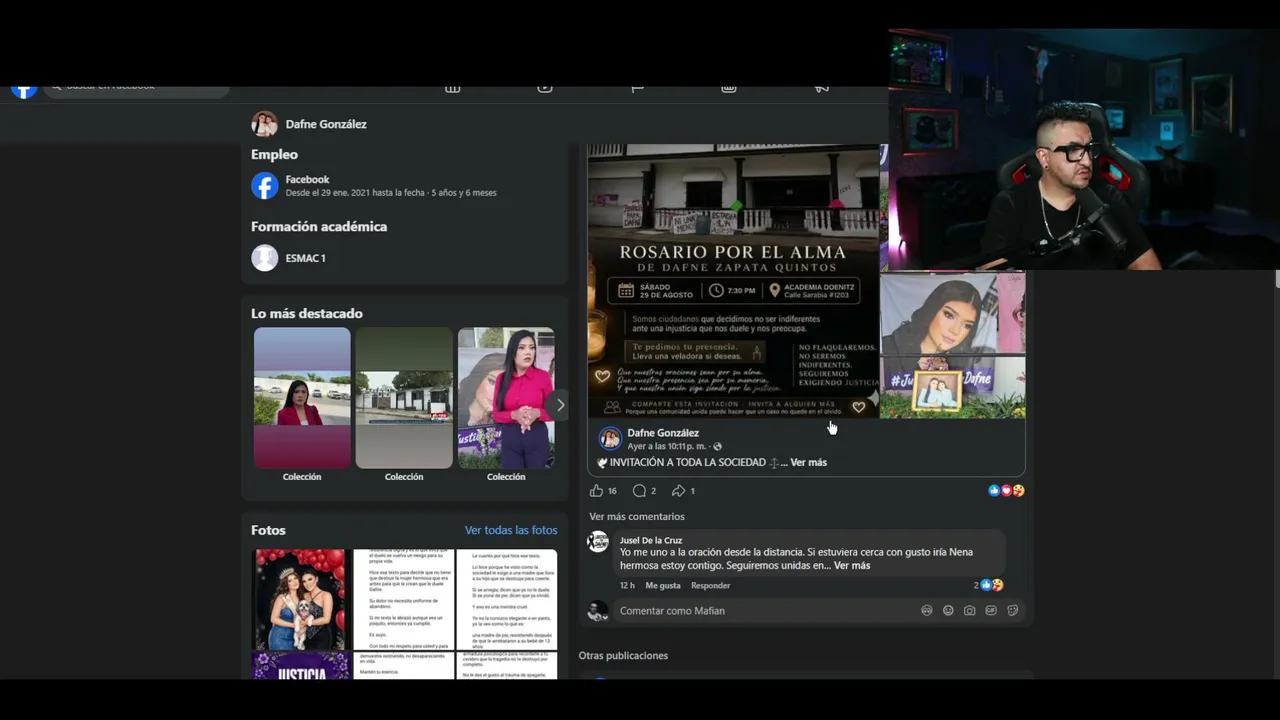1280x720 pixels.
Task: Click the heart icon on the rosary image
Action: tap(858, 407)
